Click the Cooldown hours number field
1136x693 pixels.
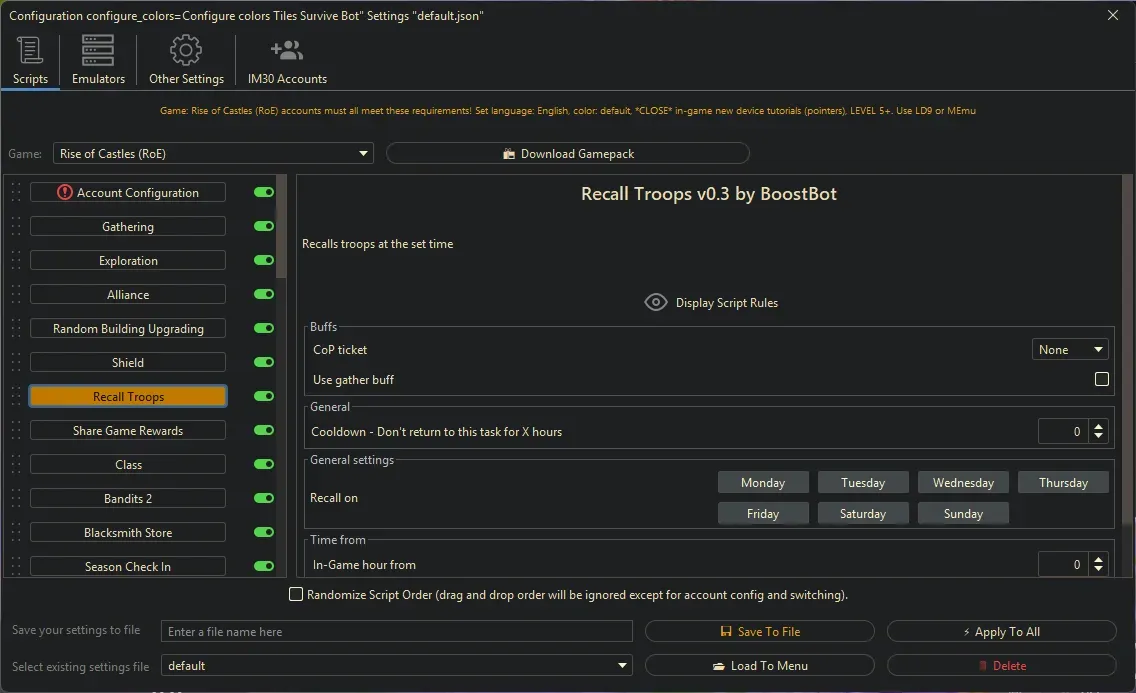(x=1063, y=432)
